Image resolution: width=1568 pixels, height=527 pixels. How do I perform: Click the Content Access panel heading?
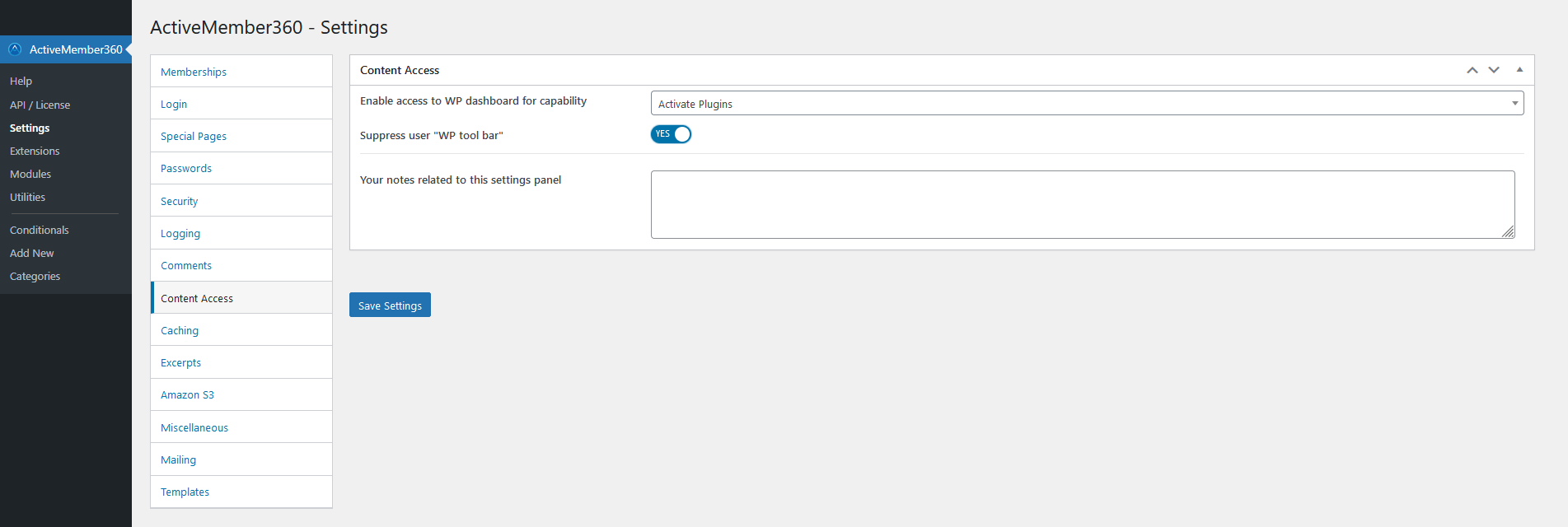pyautogui.click(x=400, y=70)
